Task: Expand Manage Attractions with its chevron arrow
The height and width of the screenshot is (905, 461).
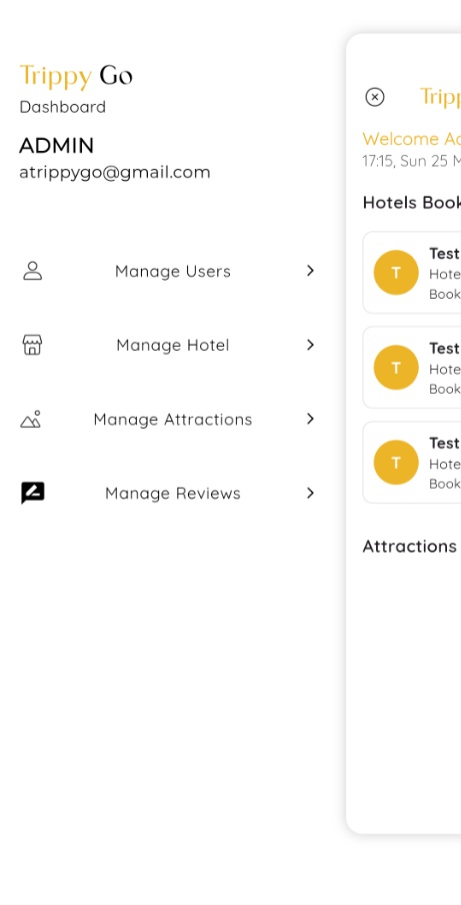Action: 310,419
